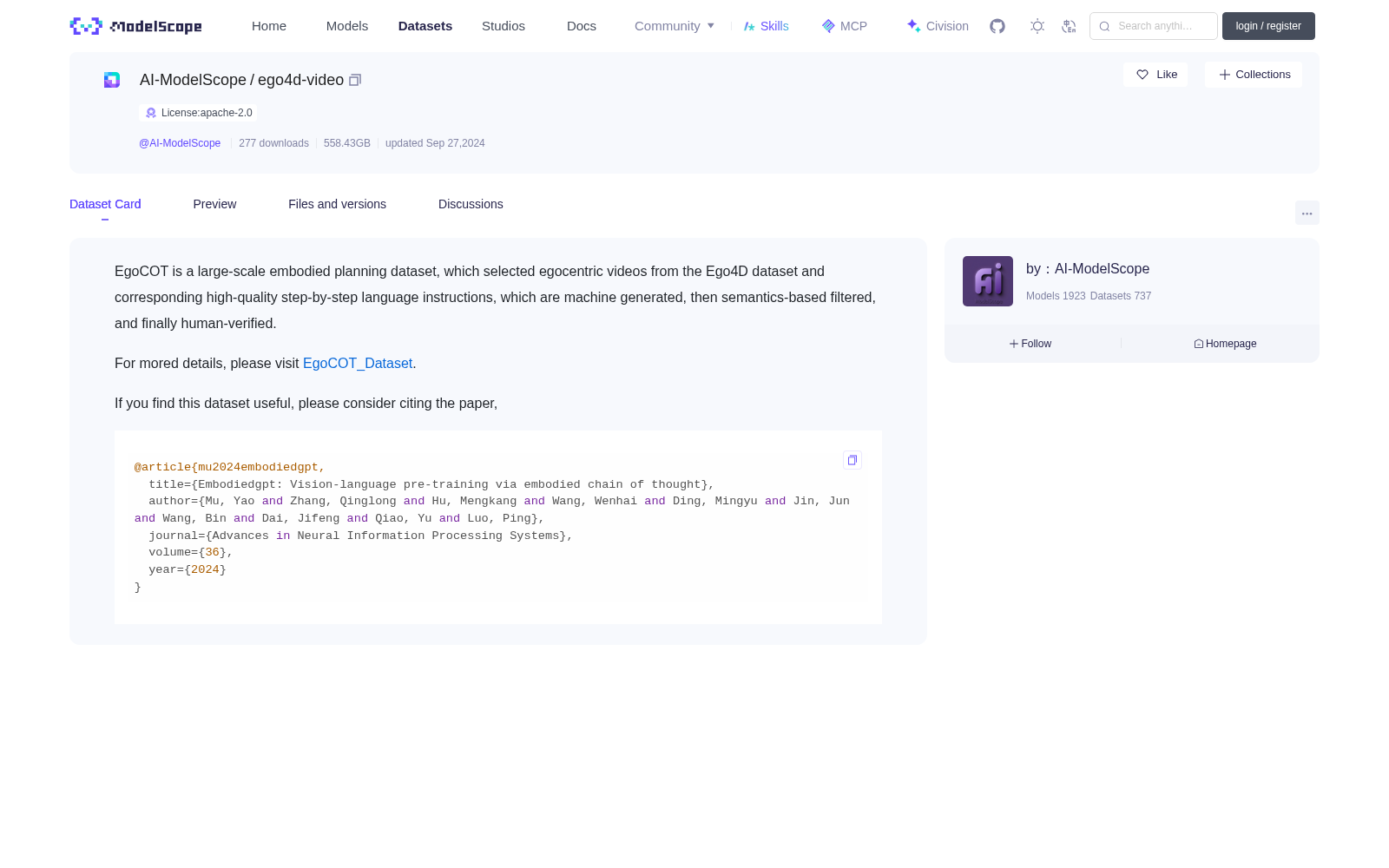Add dataset to Collections
The width and height of the screenshot is (1389, 868).
pos(1254,75)
